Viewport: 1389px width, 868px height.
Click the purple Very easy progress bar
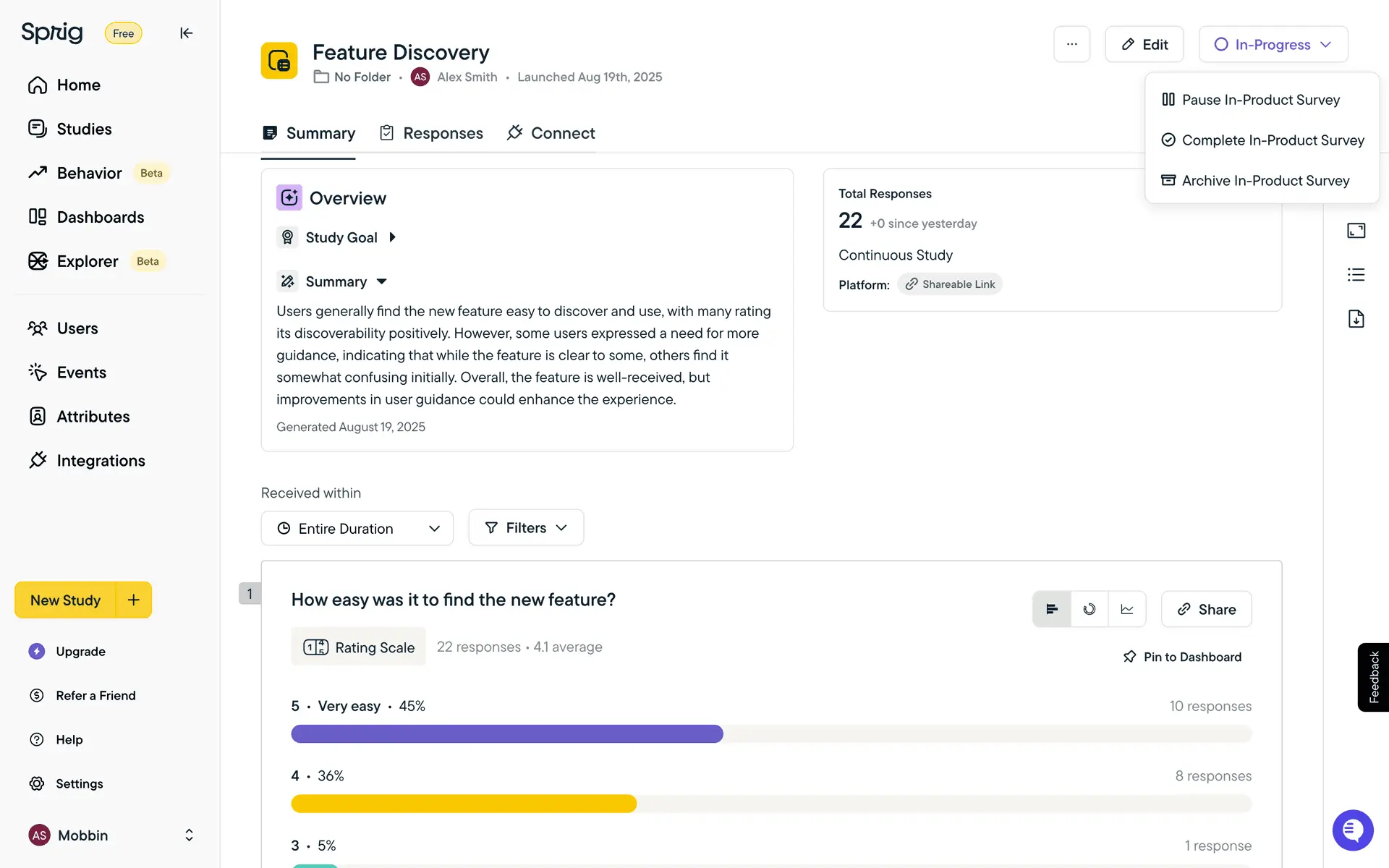point(506,733)
